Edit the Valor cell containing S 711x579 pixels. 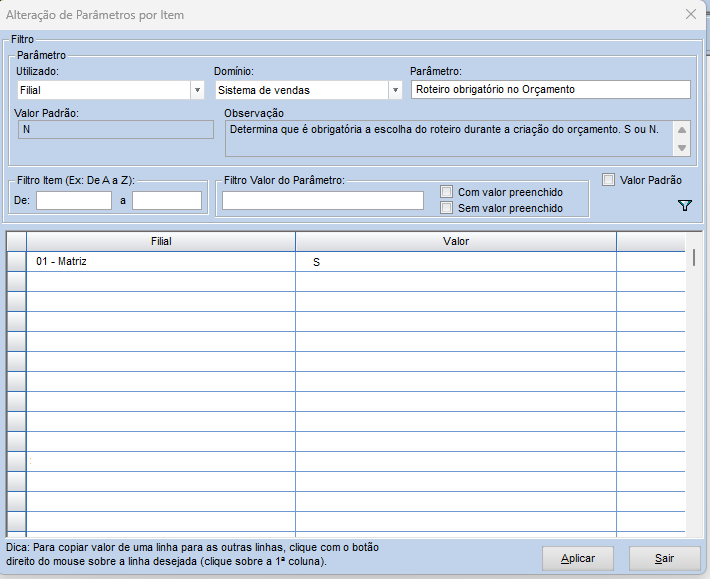point(456,262)
